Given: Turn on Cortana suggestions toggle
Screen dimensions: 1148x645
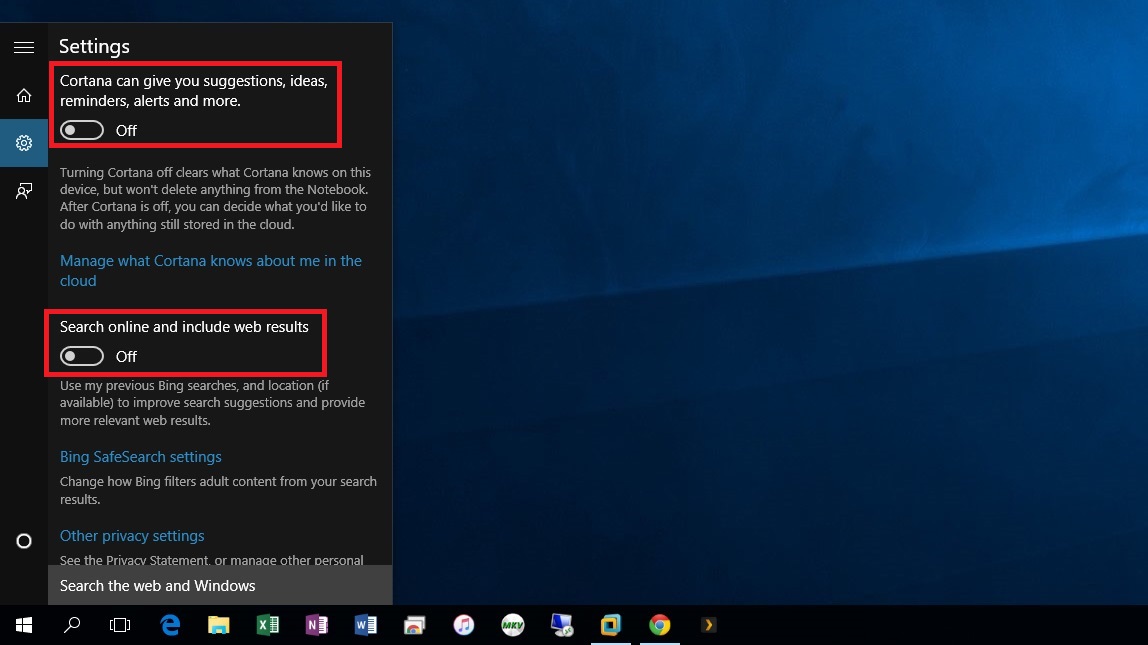Looking at the screenshot, I should pos(82,130).
